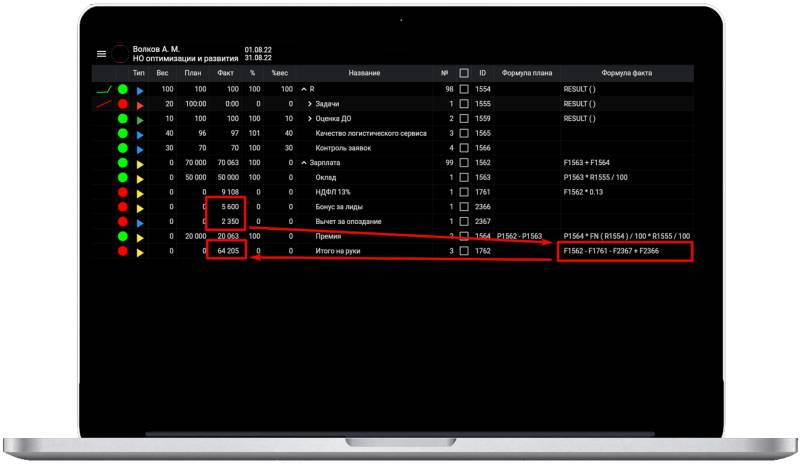Click the yellow type triangle for Оклад

[x=140, y=179]
